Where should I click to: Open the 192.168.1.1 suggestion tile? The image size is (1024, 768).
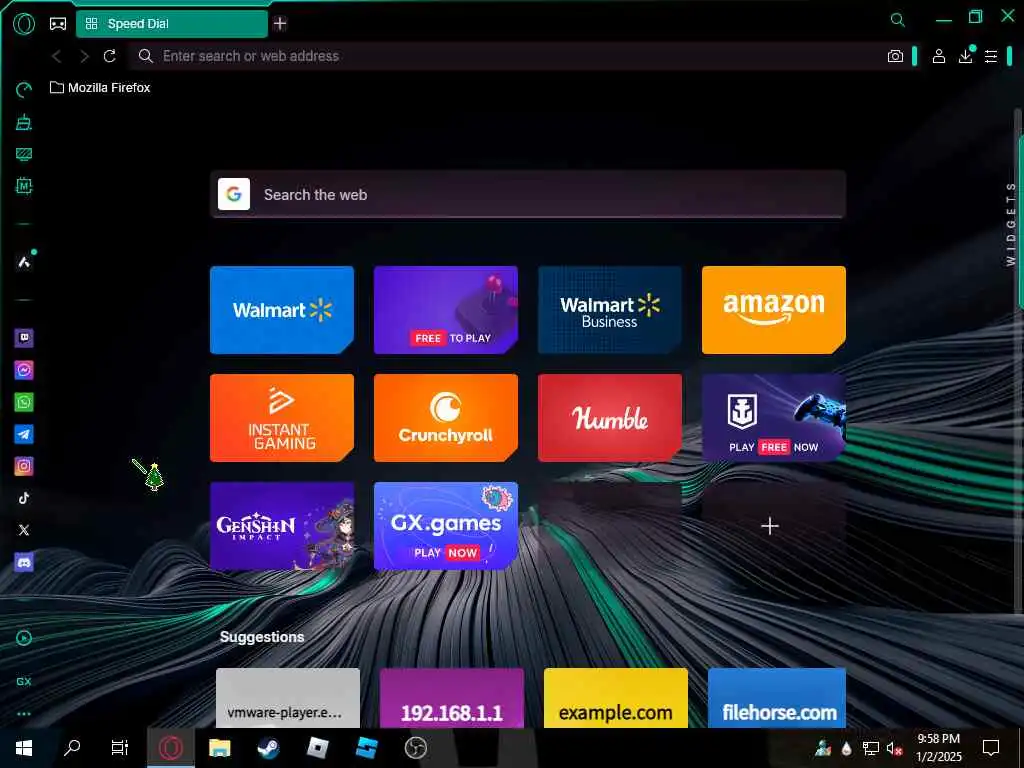(x=451, y=697)
